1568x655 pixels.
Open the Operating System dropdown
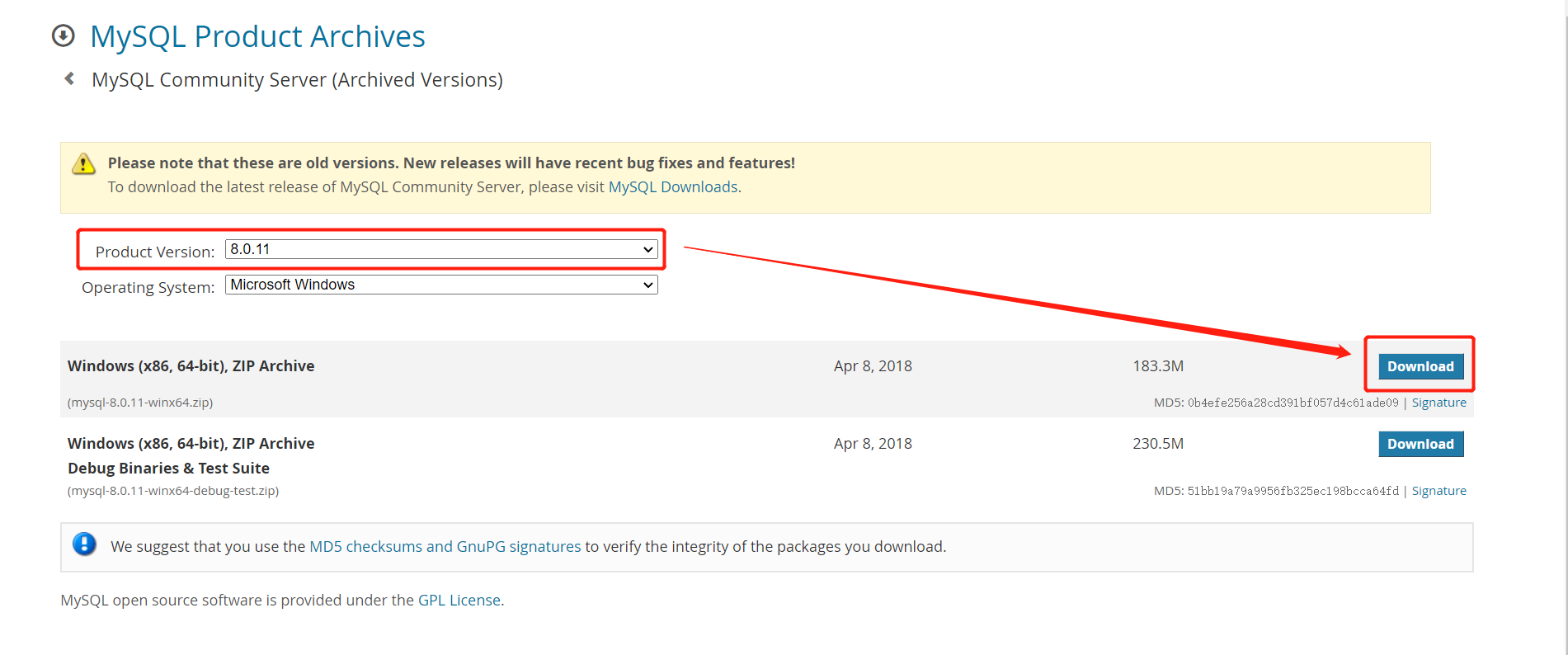441,285
